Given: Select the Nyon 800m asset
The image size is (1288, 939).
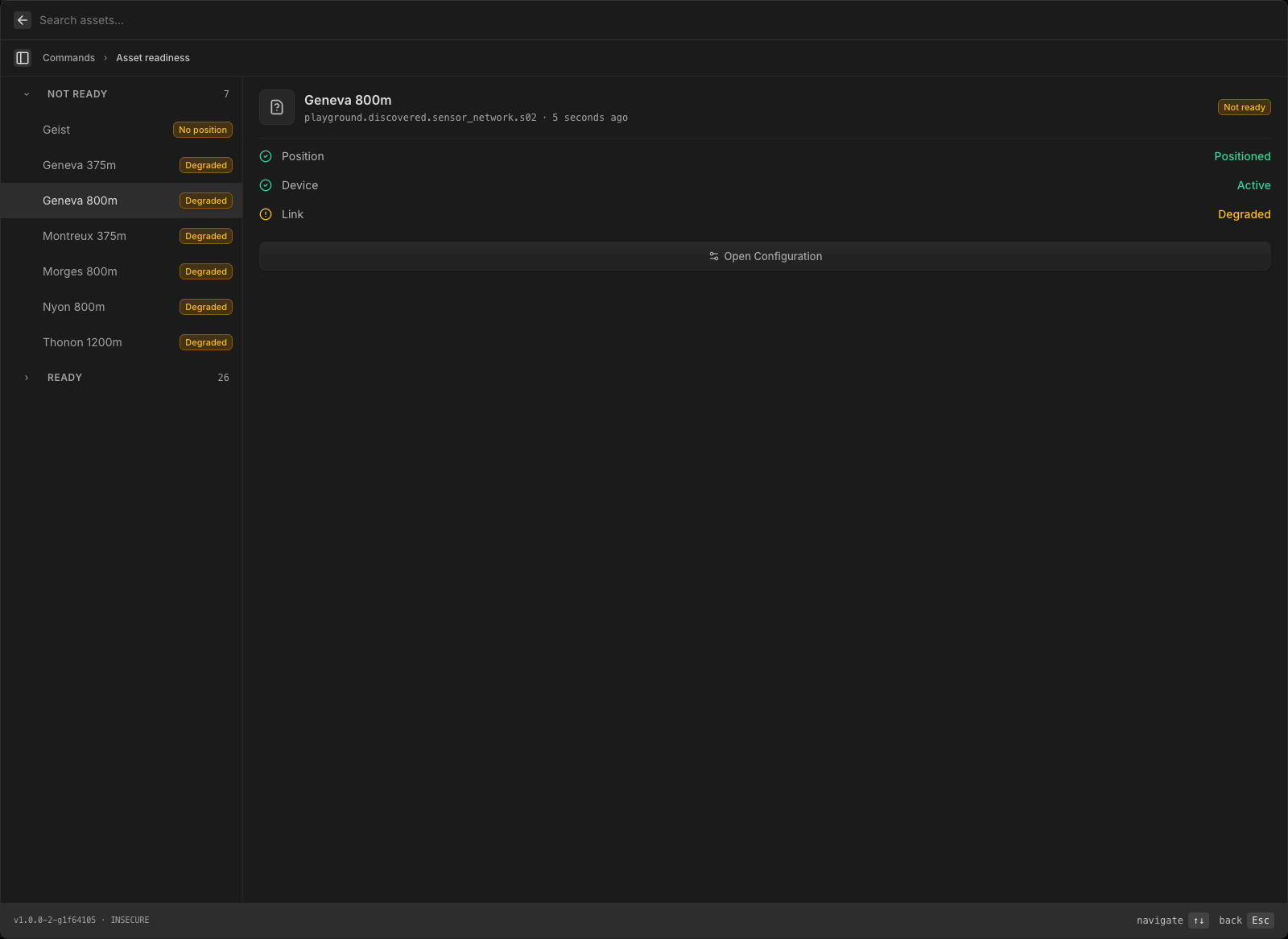Looking at the screenshot, I should pyautogui.click(x=122, y=307).
